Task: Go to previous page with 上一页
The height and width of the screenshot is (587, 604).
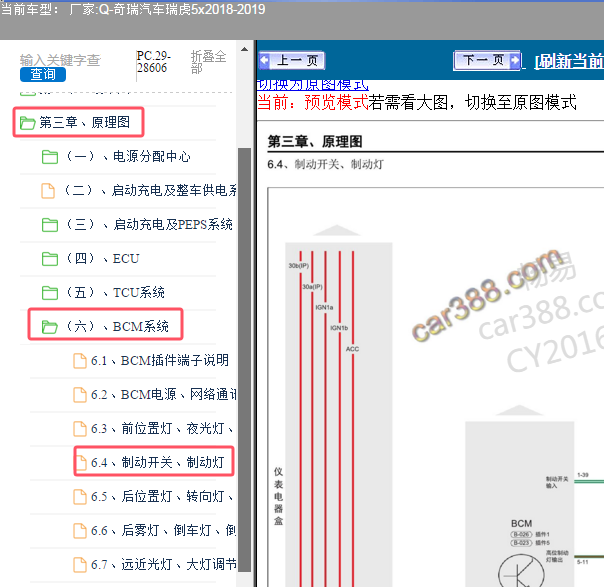Action: coord(292,60)
